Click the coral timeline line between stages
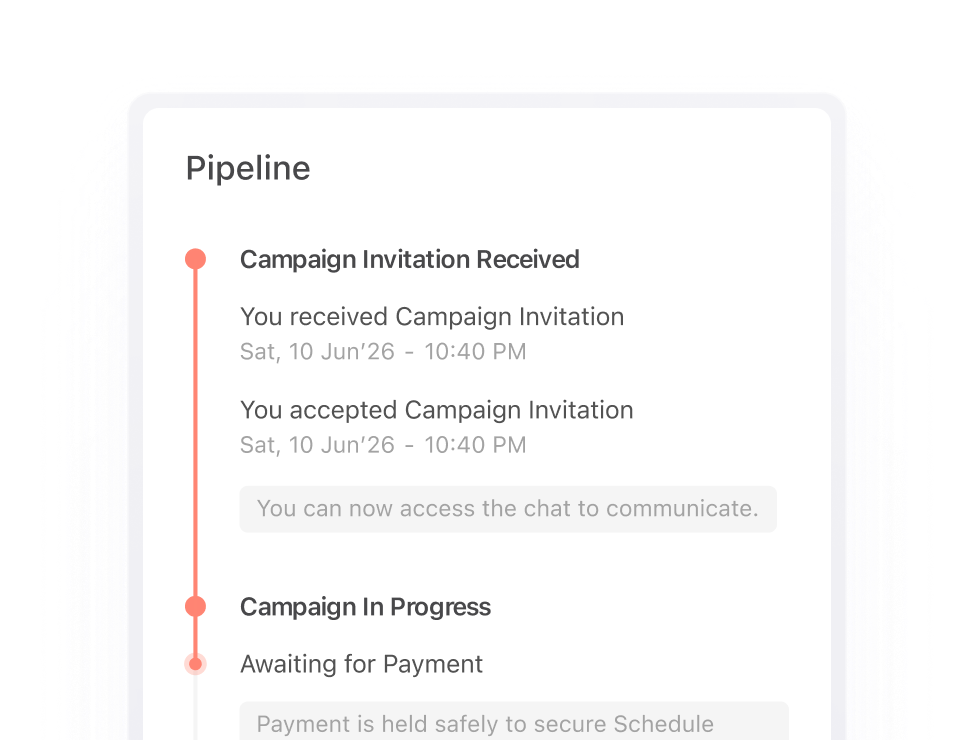 (x=196, y=433)
